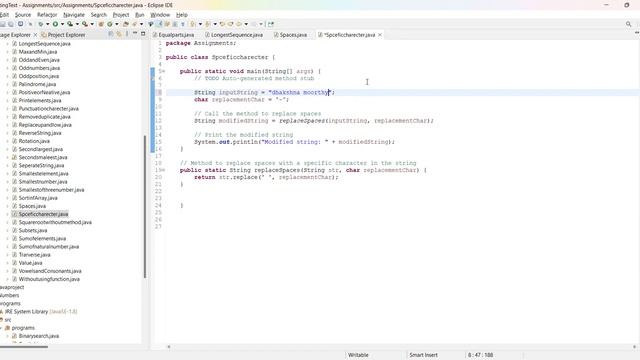The image size is (640, 360).
Task: Expand Spceficcharecter.java tree node
Action: [x=7, y=214]
